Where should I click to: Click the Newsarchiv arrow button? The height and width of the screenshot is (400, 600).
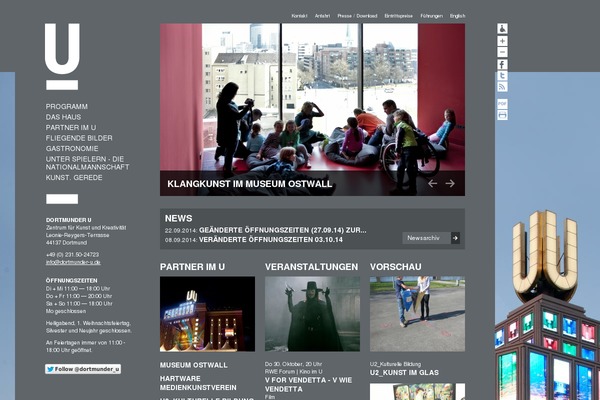[455, 238]
